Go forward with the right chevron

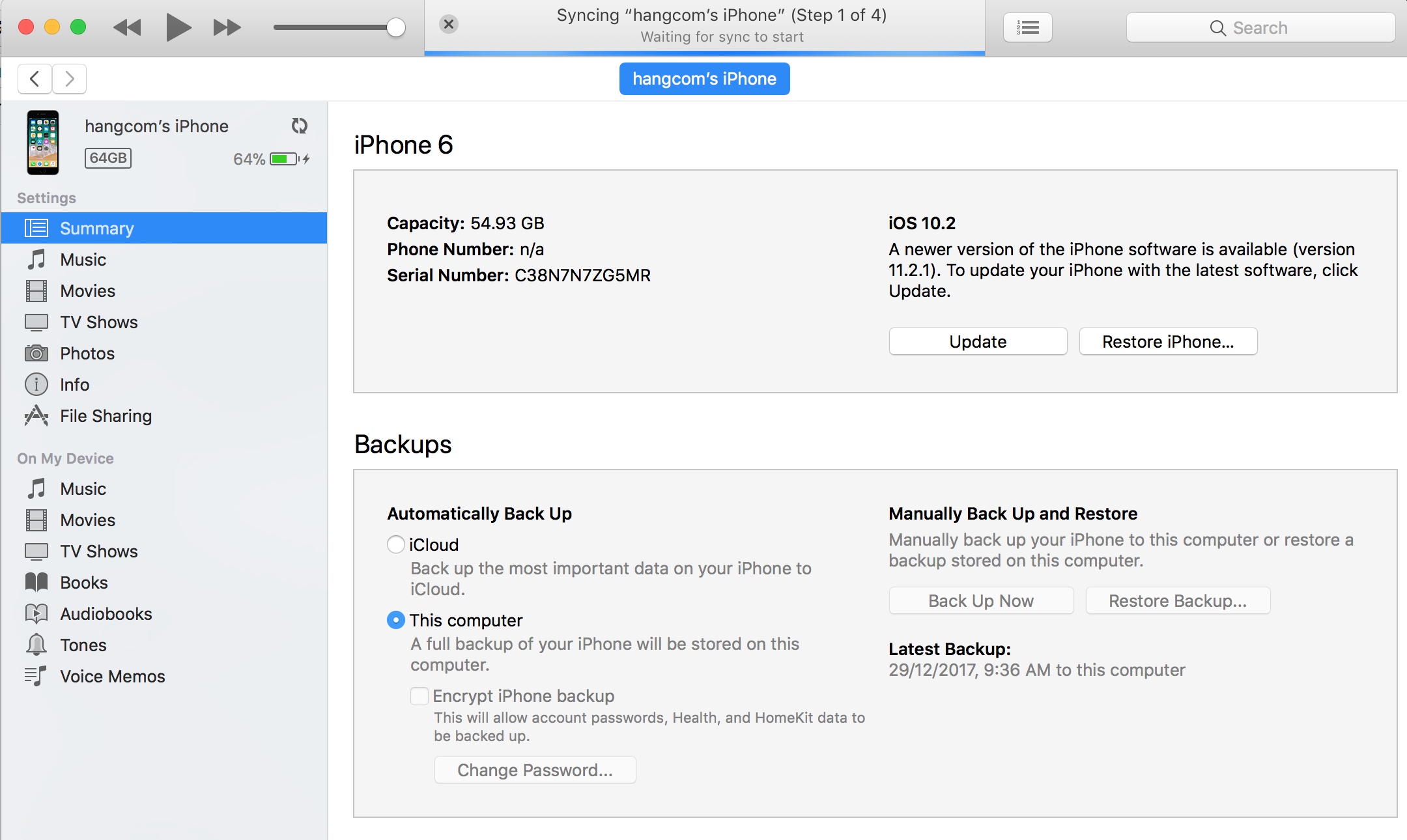[x=70, y=79]
